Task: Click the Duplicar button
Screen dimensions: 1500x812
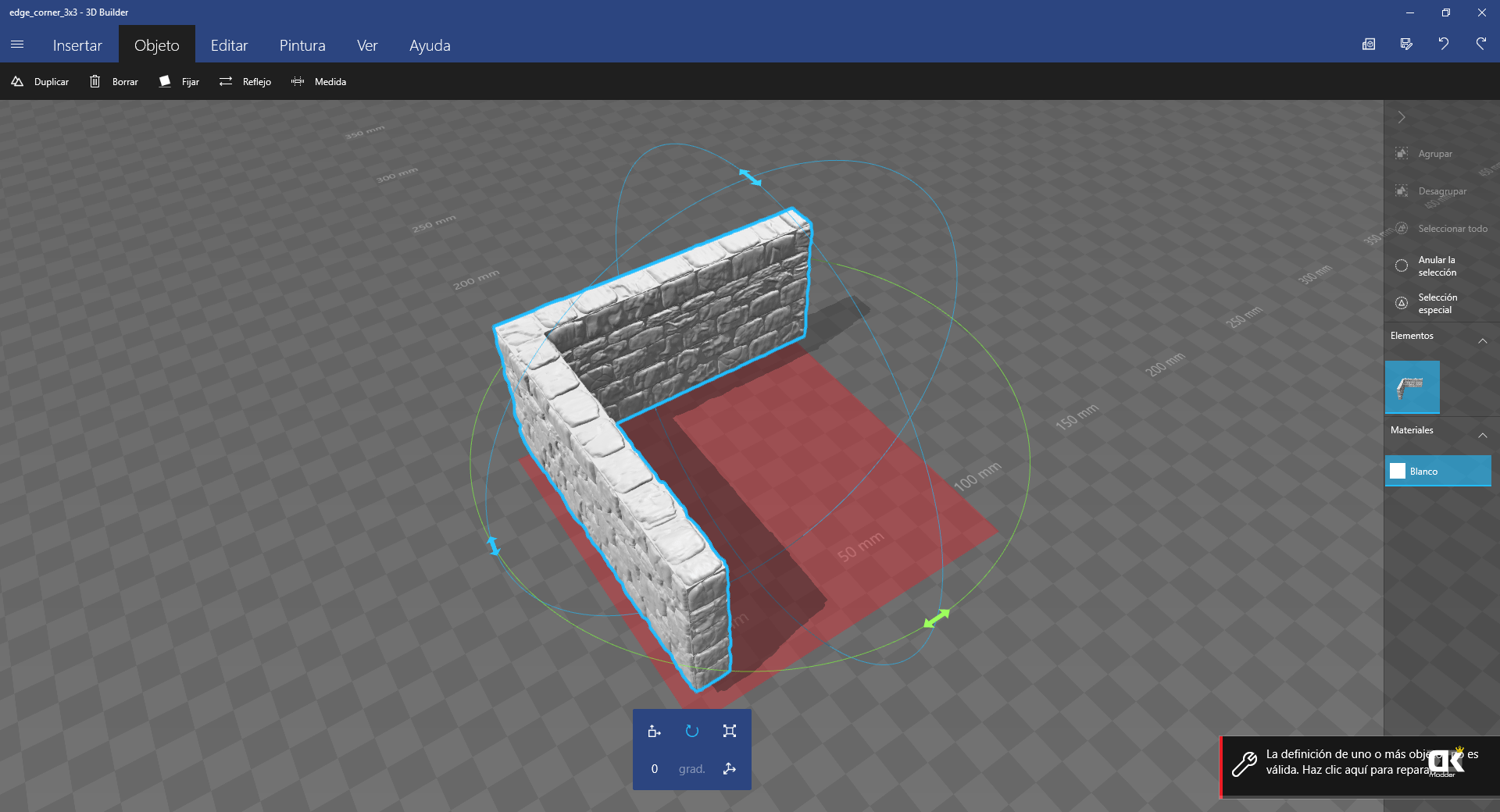Action: (41, 82)
